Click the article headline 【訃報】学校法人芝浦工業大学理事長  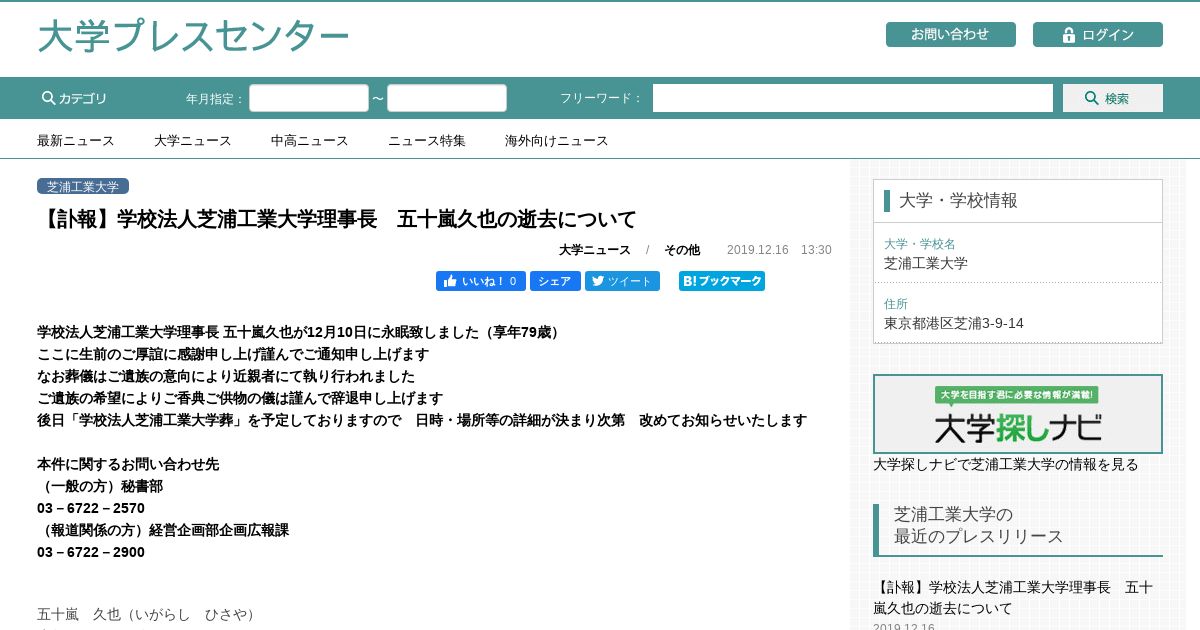pos(337,219)
